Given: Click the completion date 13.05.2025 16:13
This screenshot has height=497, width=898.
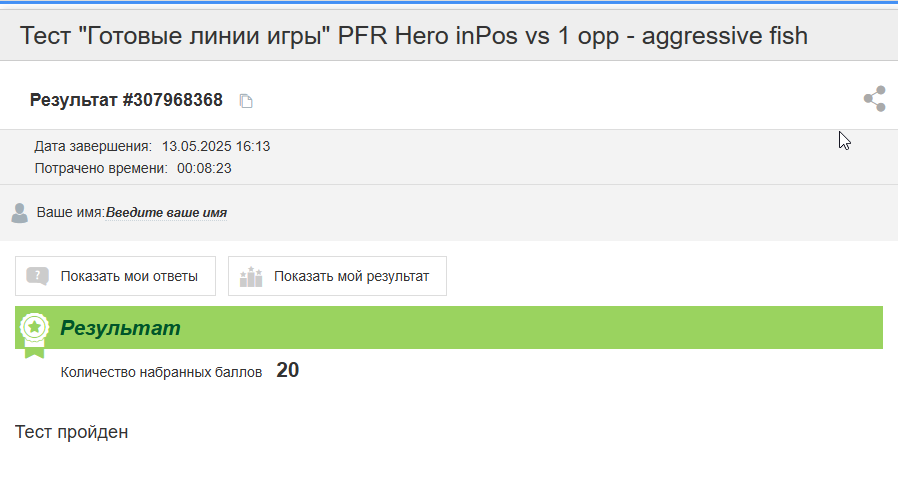Looking at the screenshot, I should [x=216, y=146].
